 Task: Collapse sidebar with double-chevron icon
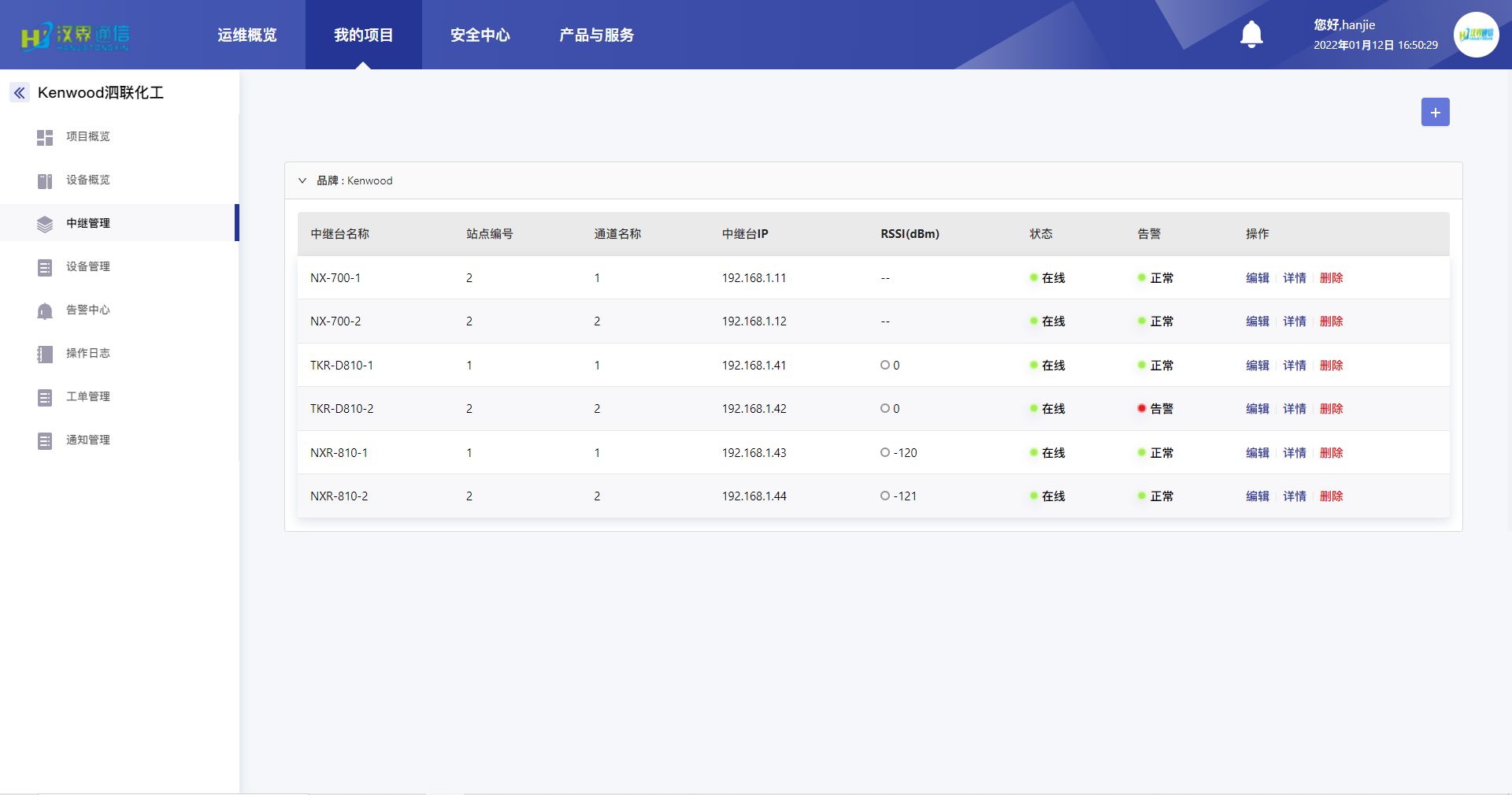pos(20,93)
